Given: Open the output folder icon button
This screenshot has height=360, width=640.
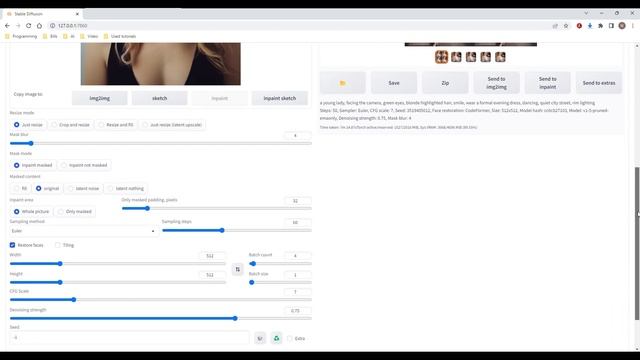Looking at the screenshot, I should tap(342, 83).
